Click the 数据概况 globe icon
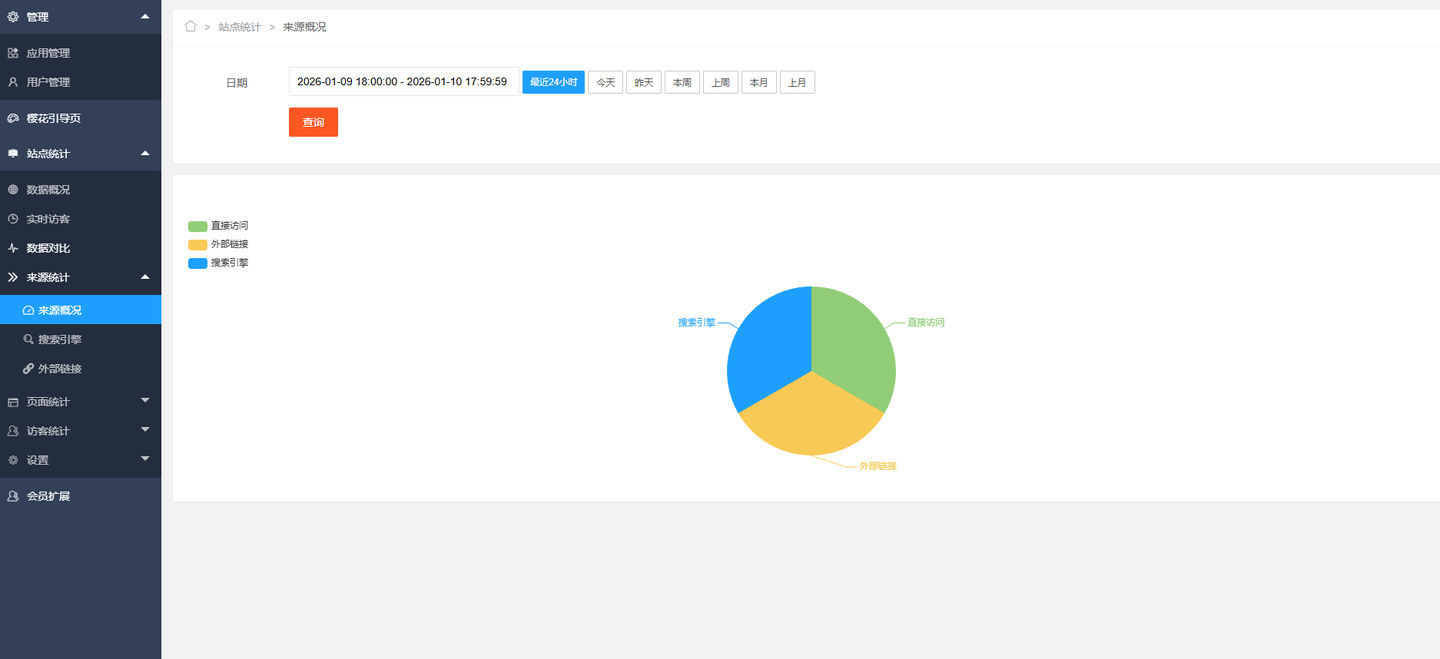This screenshot has width=1440, height=659. point(13,189)
